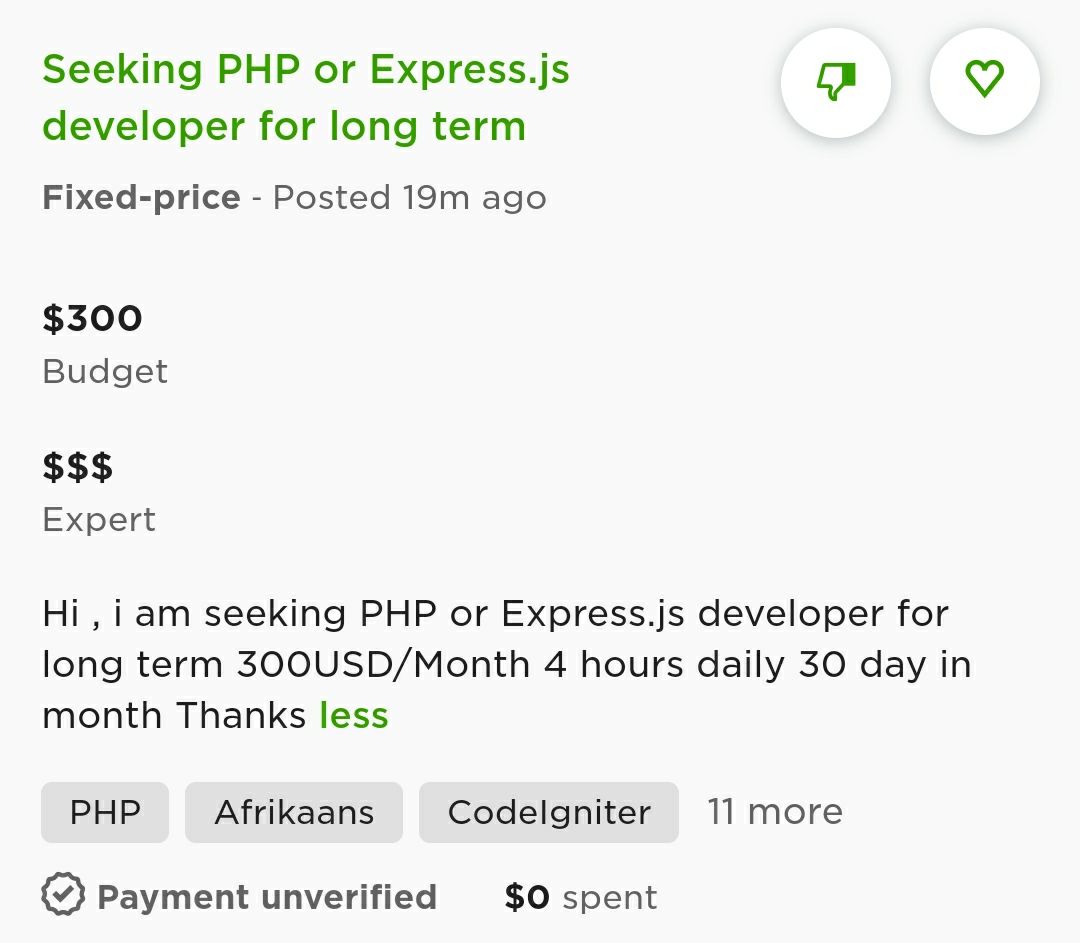Image resolution: width=1080 pixels, height=943 pixels.
Task: Click the '$0 spent' client info
Action: coord(581,897)
